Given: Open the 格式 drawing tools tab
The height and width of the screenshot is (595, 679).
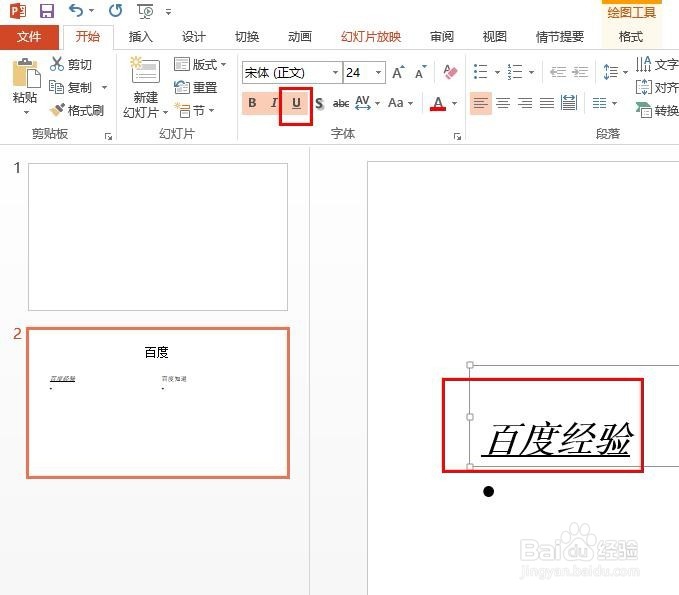Looking at the screenshot, I should [x=630, y=37].
